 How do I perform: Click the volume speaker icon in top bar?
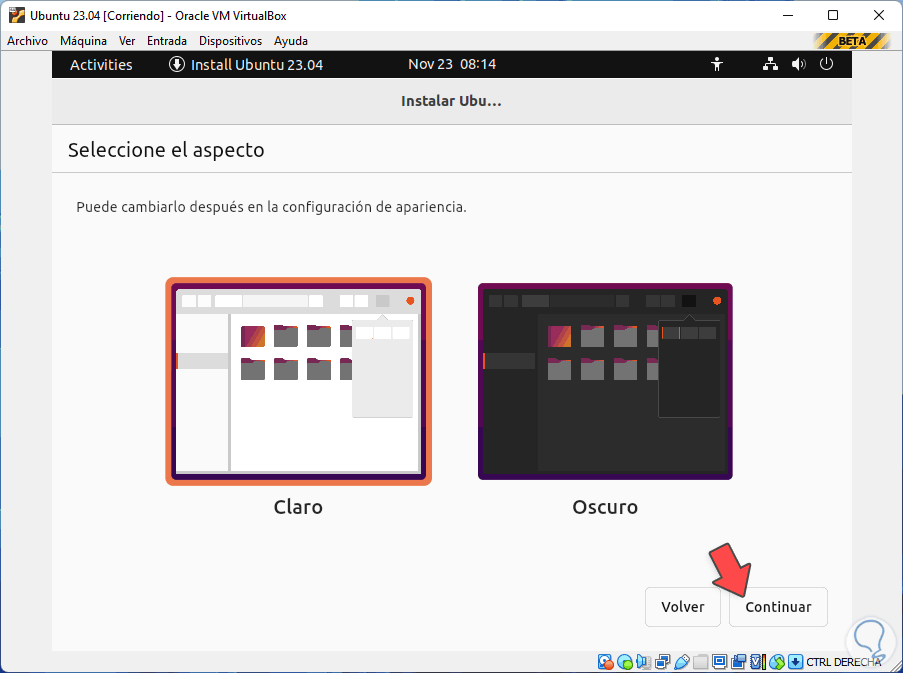[799, 64]
